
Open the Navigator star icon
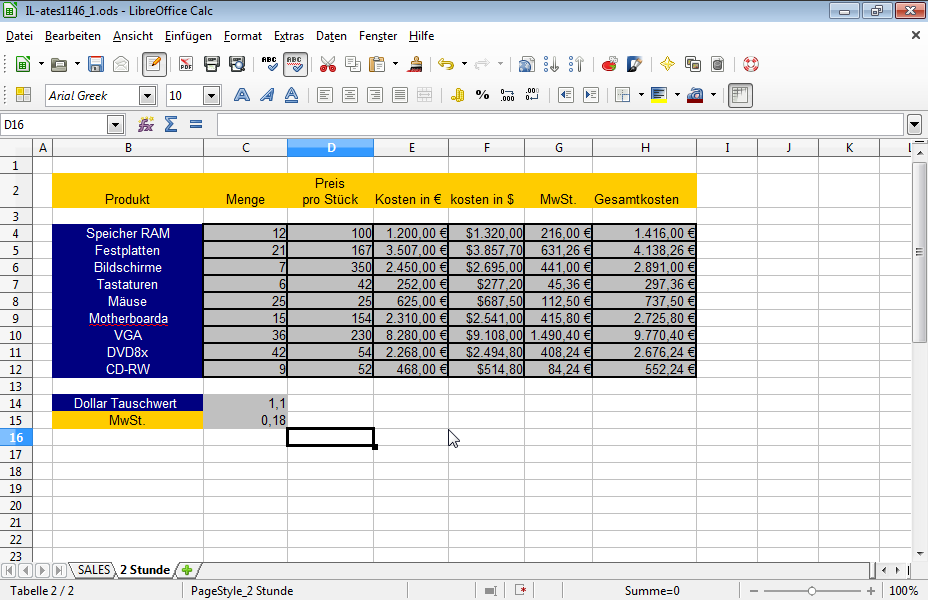click(667, 64)
